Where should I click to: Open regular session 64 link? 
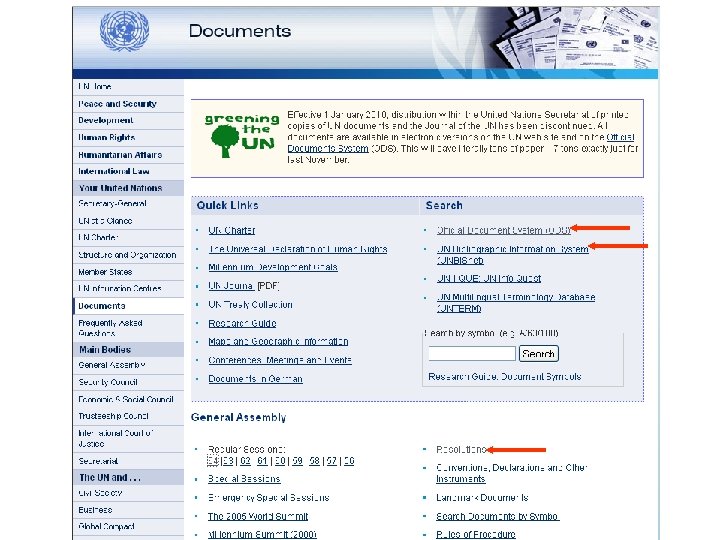[213, 461]
